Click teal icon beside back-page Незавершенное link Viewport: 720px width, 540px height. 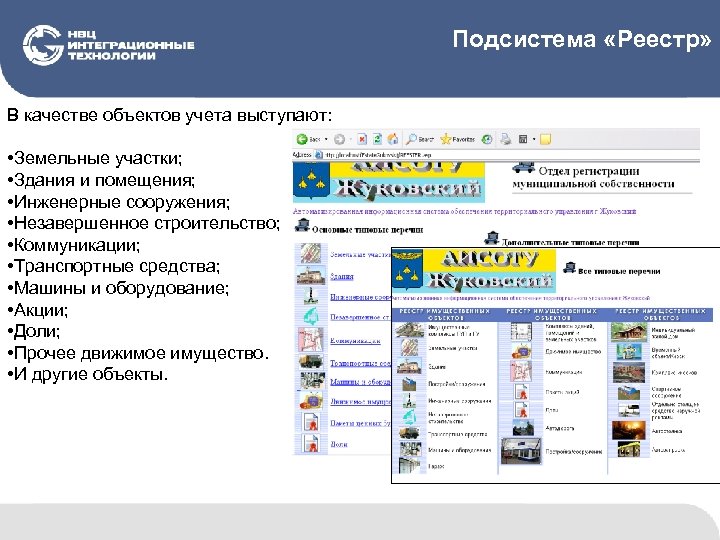pyautogui.click(x=311, y=316)
